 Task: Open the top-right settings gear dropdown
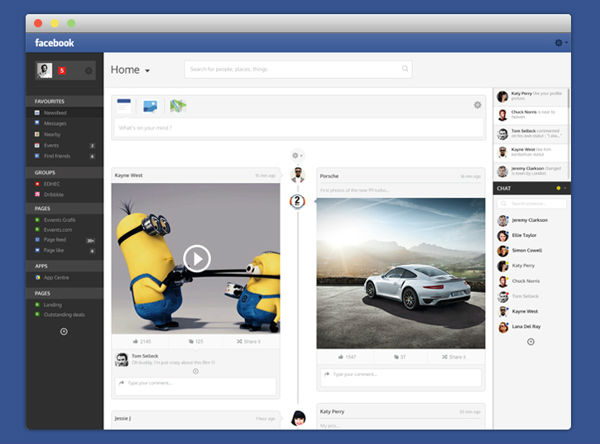[560, 43]
